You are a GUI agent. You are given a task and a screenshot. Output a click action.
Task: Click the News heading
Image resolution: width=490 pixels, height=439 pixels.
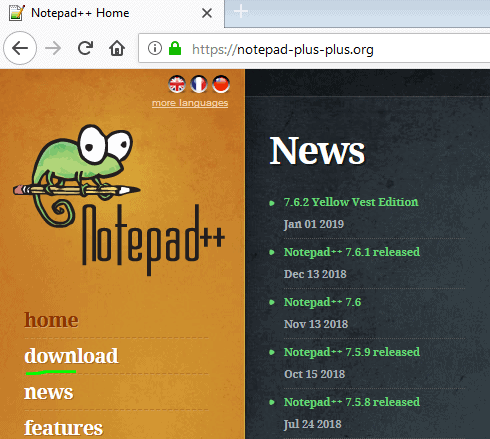pyautogui.click(x=317, y=150)
